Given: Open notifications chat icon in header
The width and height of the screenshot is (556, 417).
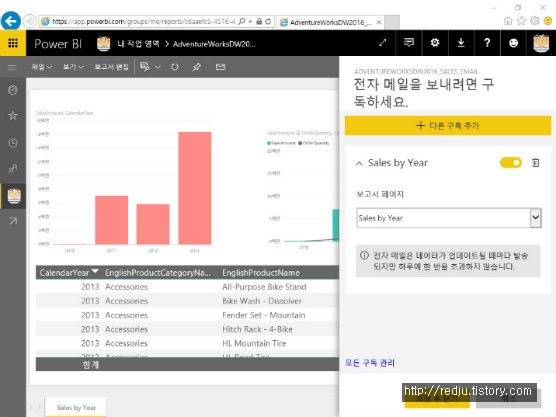Looking at the screenshot, I should [x=409, y=43].
